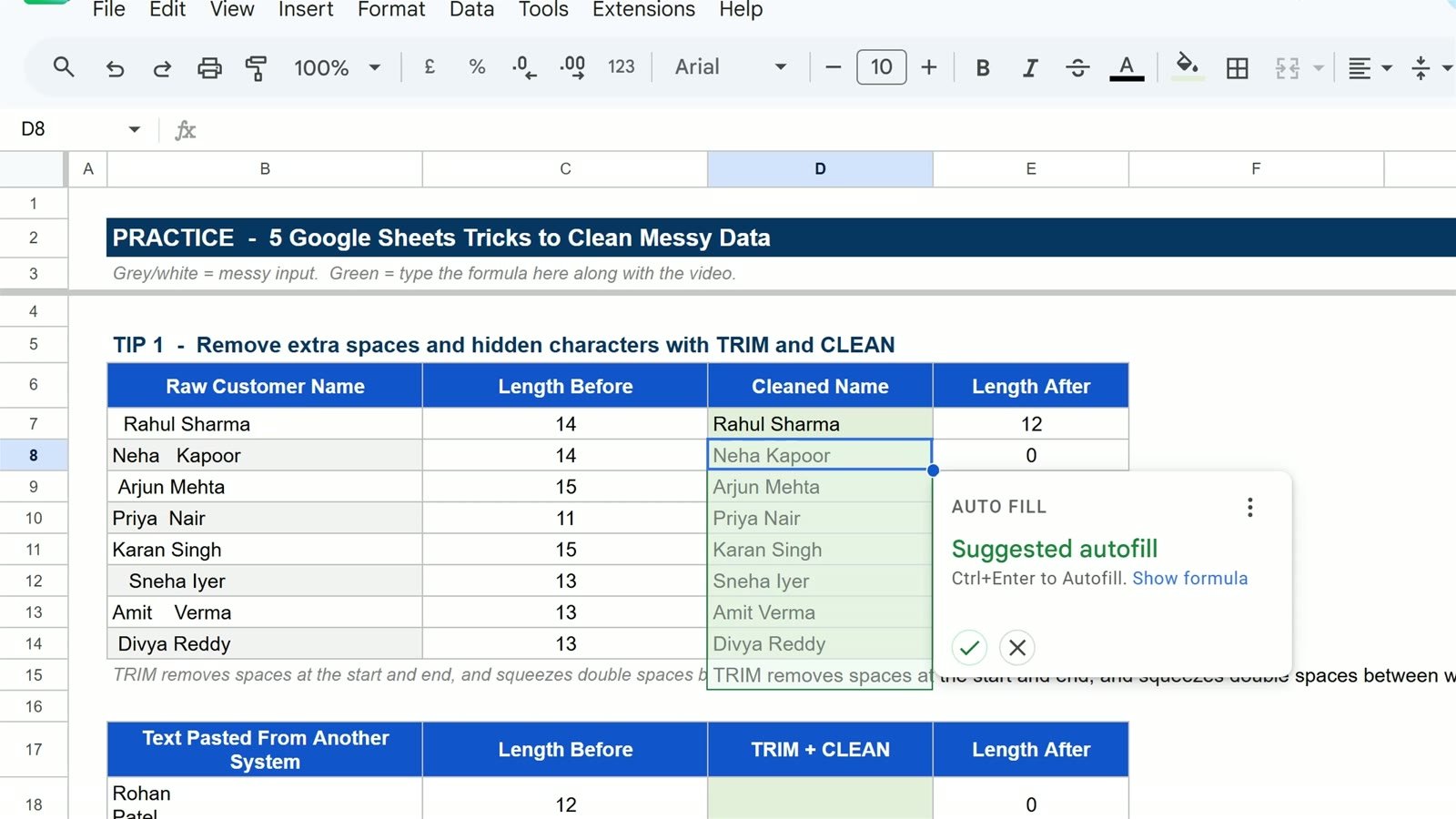Open the Arial font family dropdown
This screenshot has height=819, width=1456.
pos(730,67)
